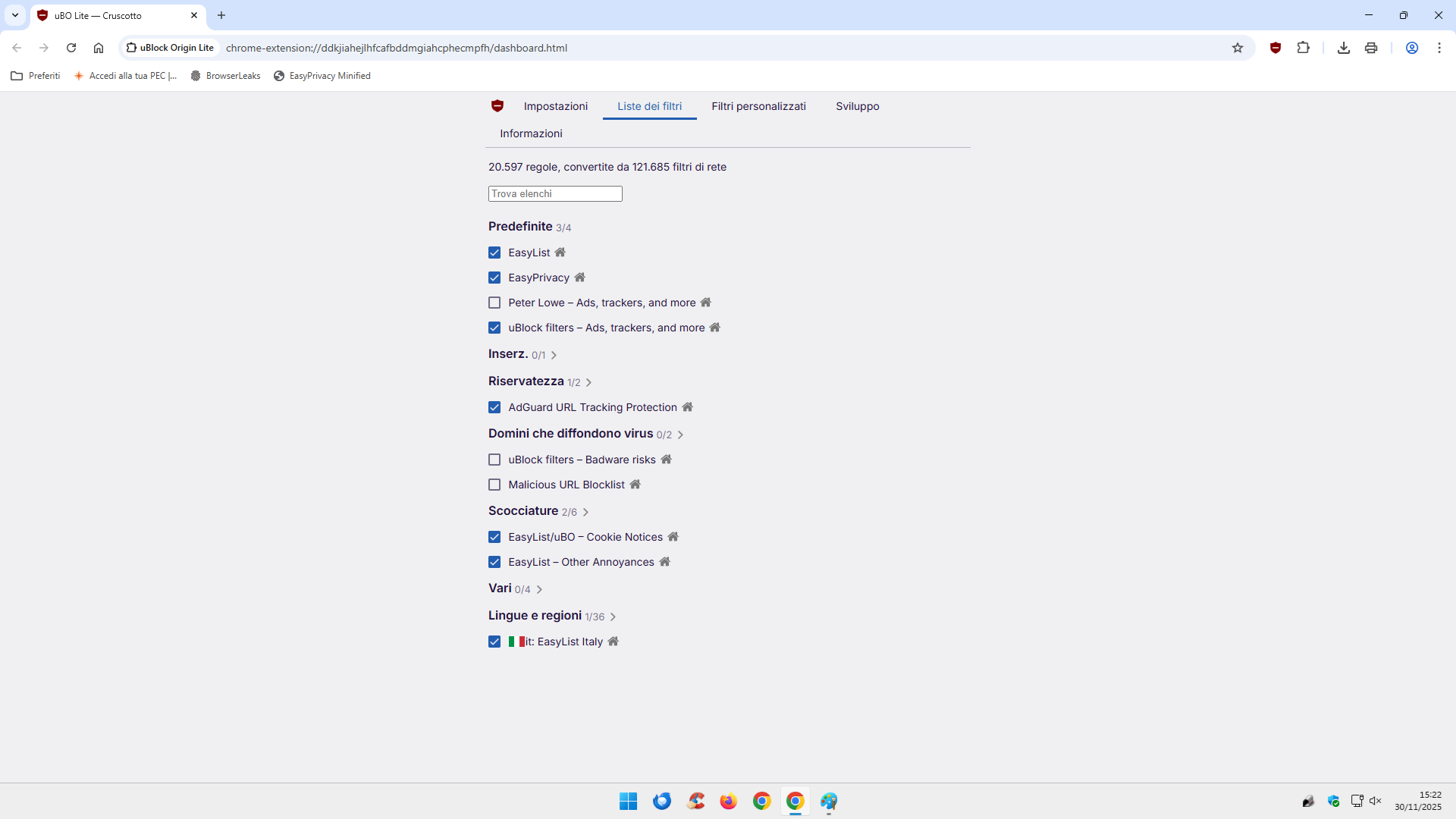The height and width of the screenshot is (819, 1456).
Task: Open the Chrome profile icon
Action: [x=1412, y=48]
